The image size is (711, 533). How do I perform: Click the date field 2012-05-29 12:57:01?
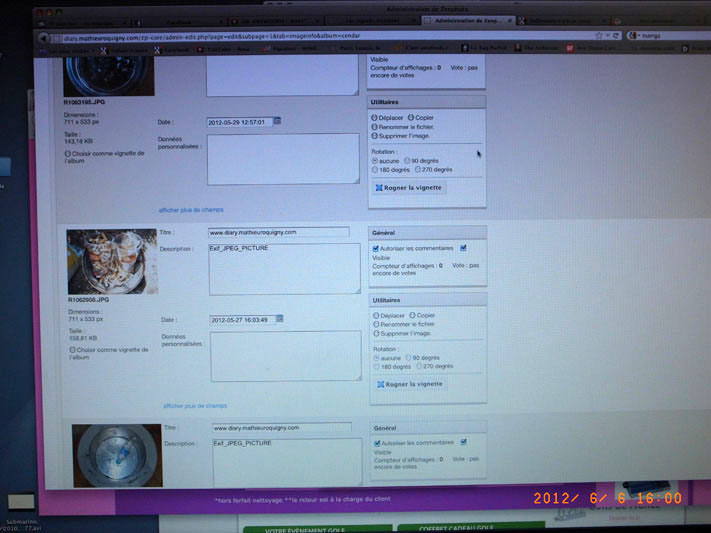pyautogui.click(x=240, y=122)
